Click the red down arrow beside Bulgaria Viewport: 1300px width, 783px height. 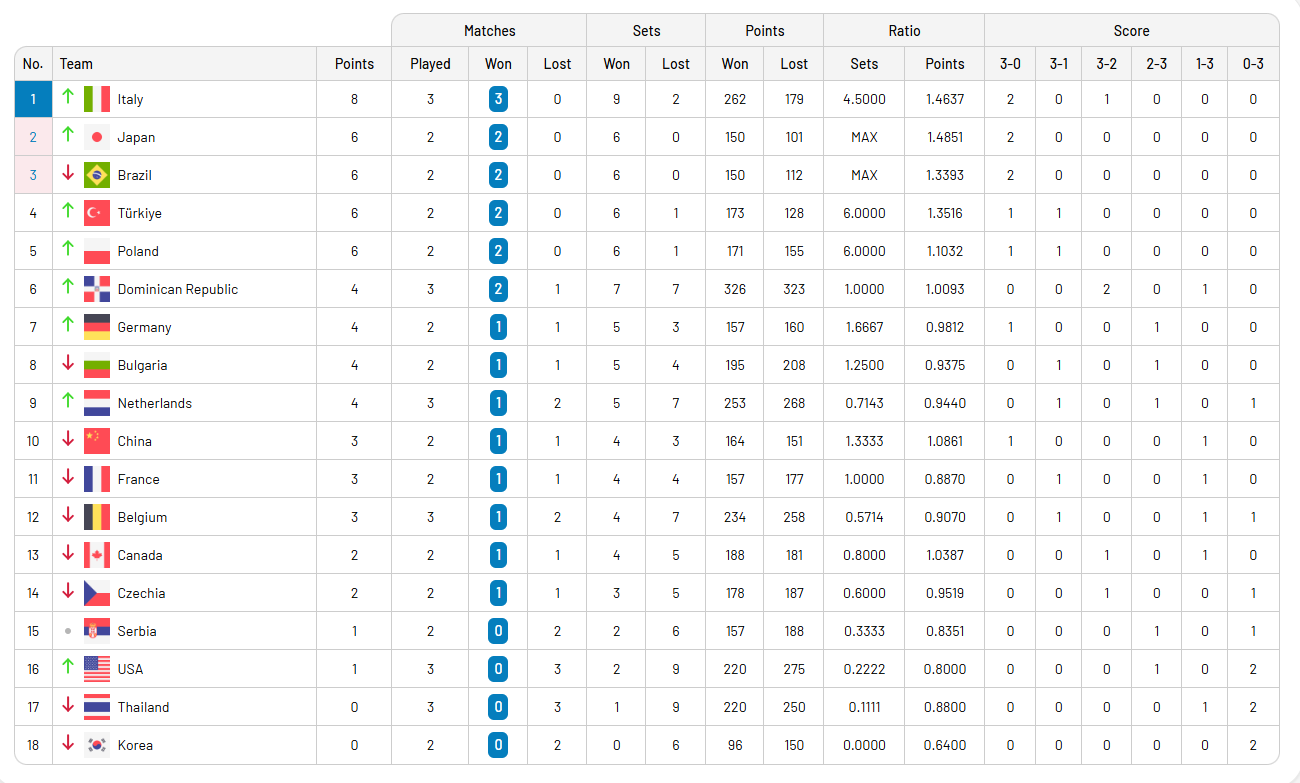[68, 364]
